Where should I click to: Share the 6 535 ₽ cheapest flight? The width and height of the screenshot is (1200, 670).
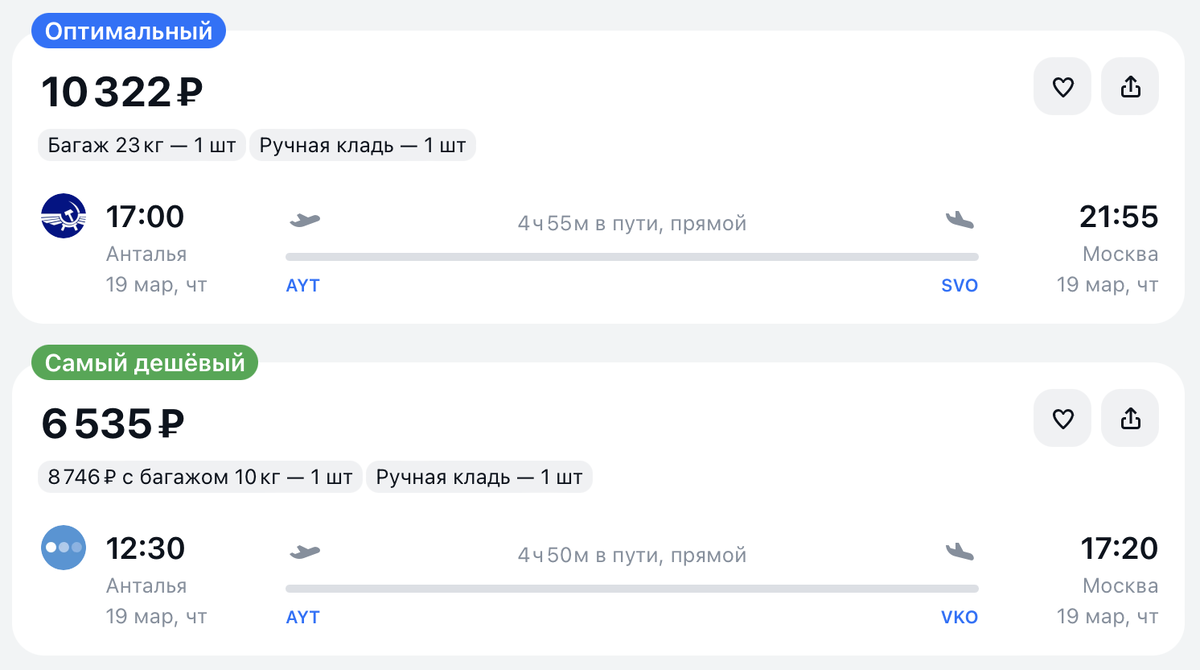coord(1130,418)
